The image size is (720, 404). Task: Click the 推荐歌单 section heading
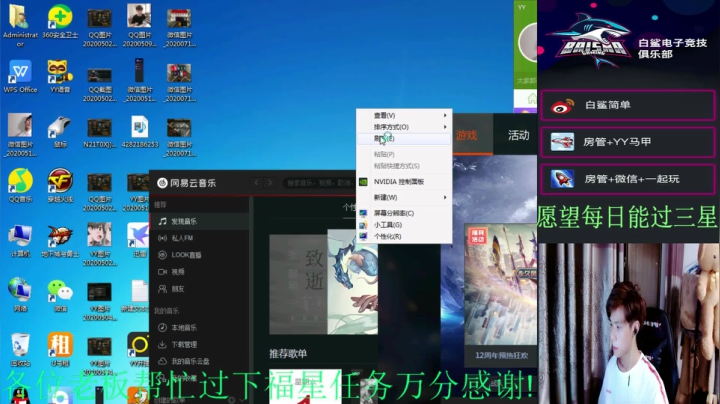288,354
